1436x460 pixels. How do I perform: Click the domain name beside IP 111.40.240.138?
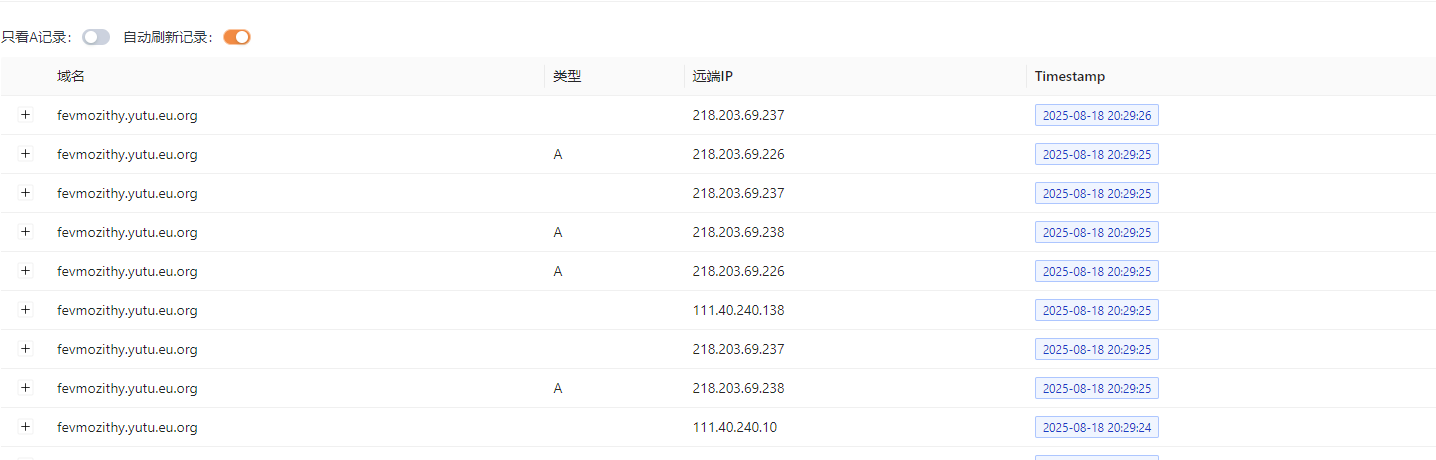pyautogui.click(x=127, y=310)
